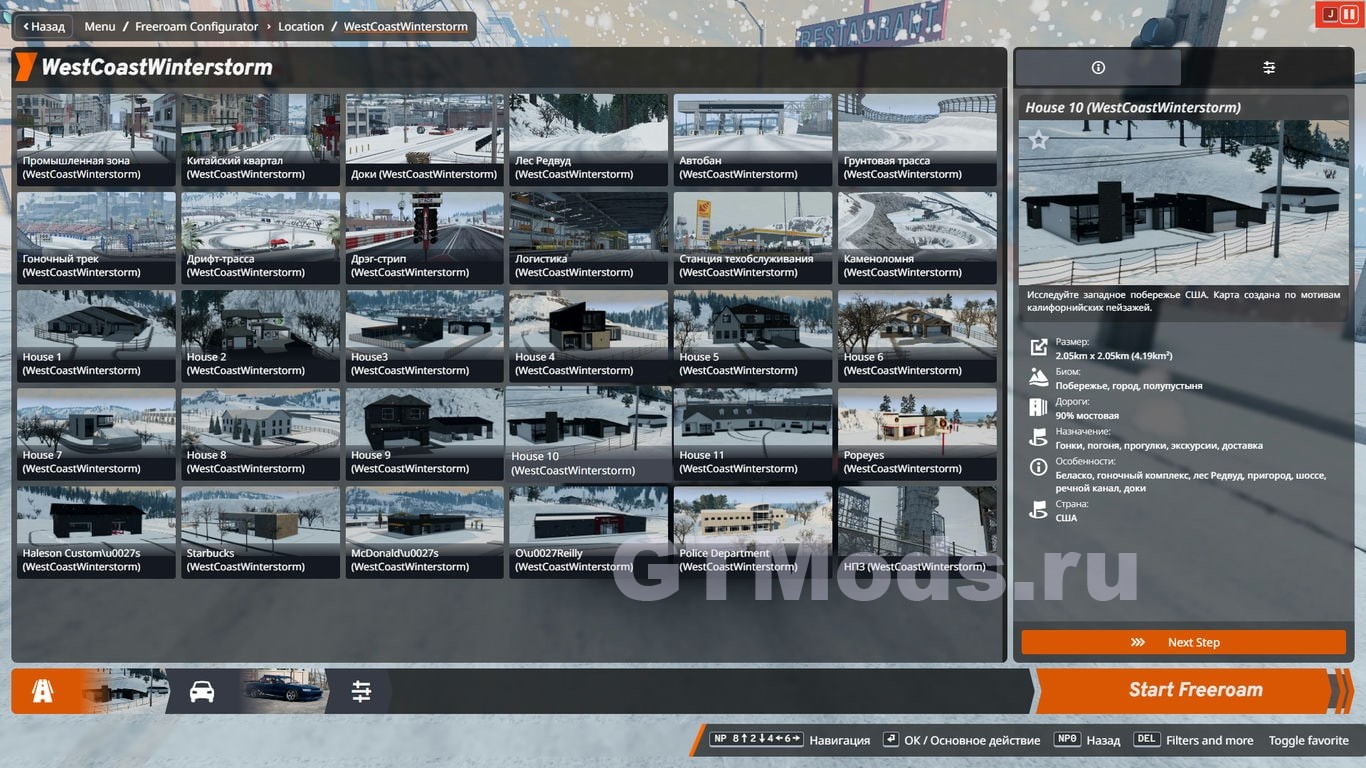This screenshot has width=1366, height=768.
Task: Click Menu in the breadcrumb
Action: (100, 27)
